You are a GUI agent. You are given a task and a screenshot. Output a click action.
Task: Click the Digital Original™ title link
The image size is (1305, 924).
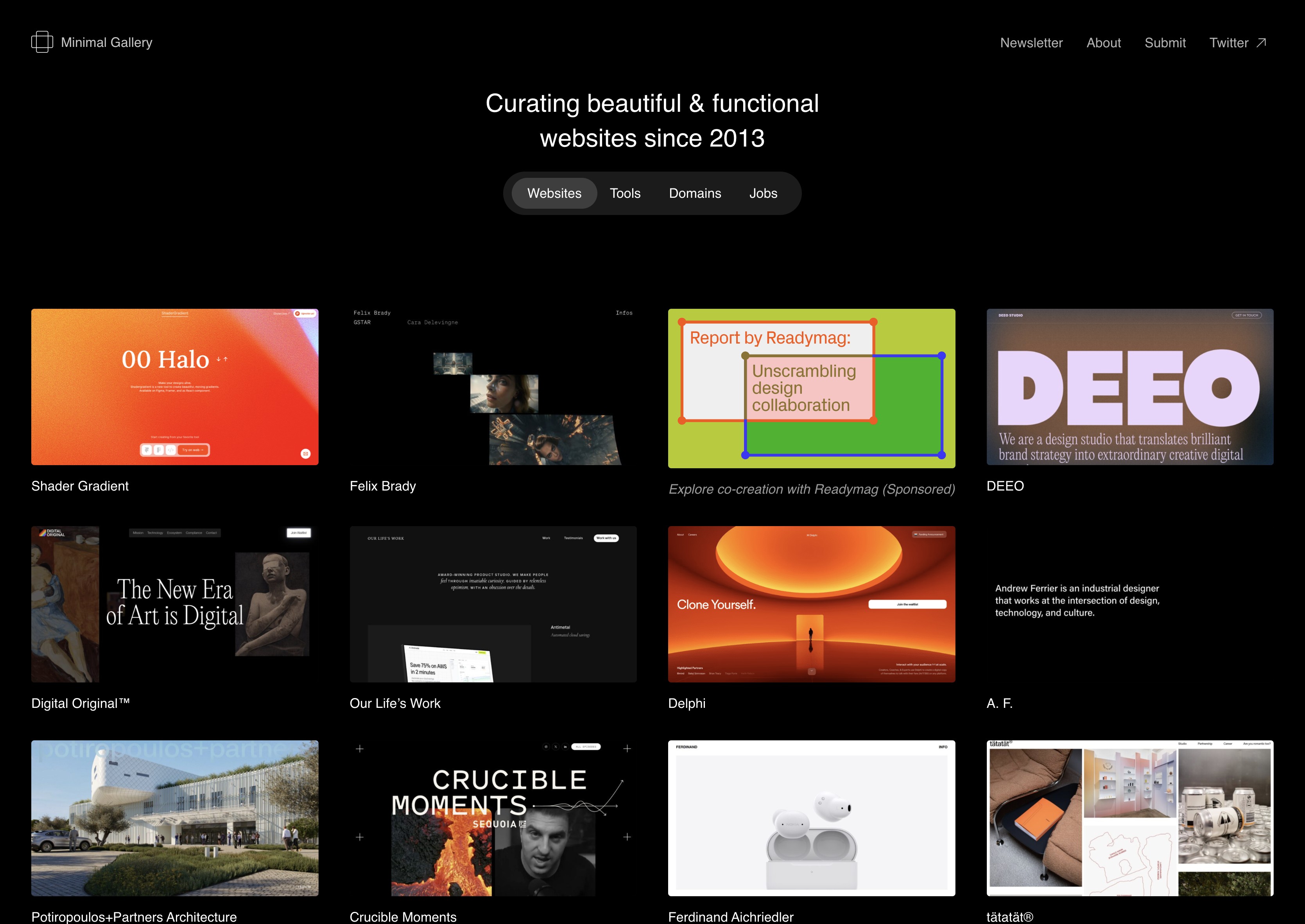[x=80, y=703]
